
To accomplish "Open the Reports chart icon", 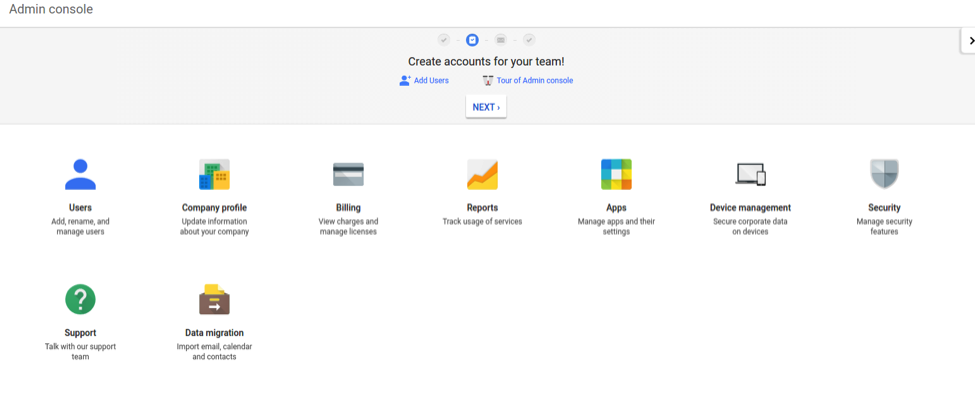I will coord(483,174).
